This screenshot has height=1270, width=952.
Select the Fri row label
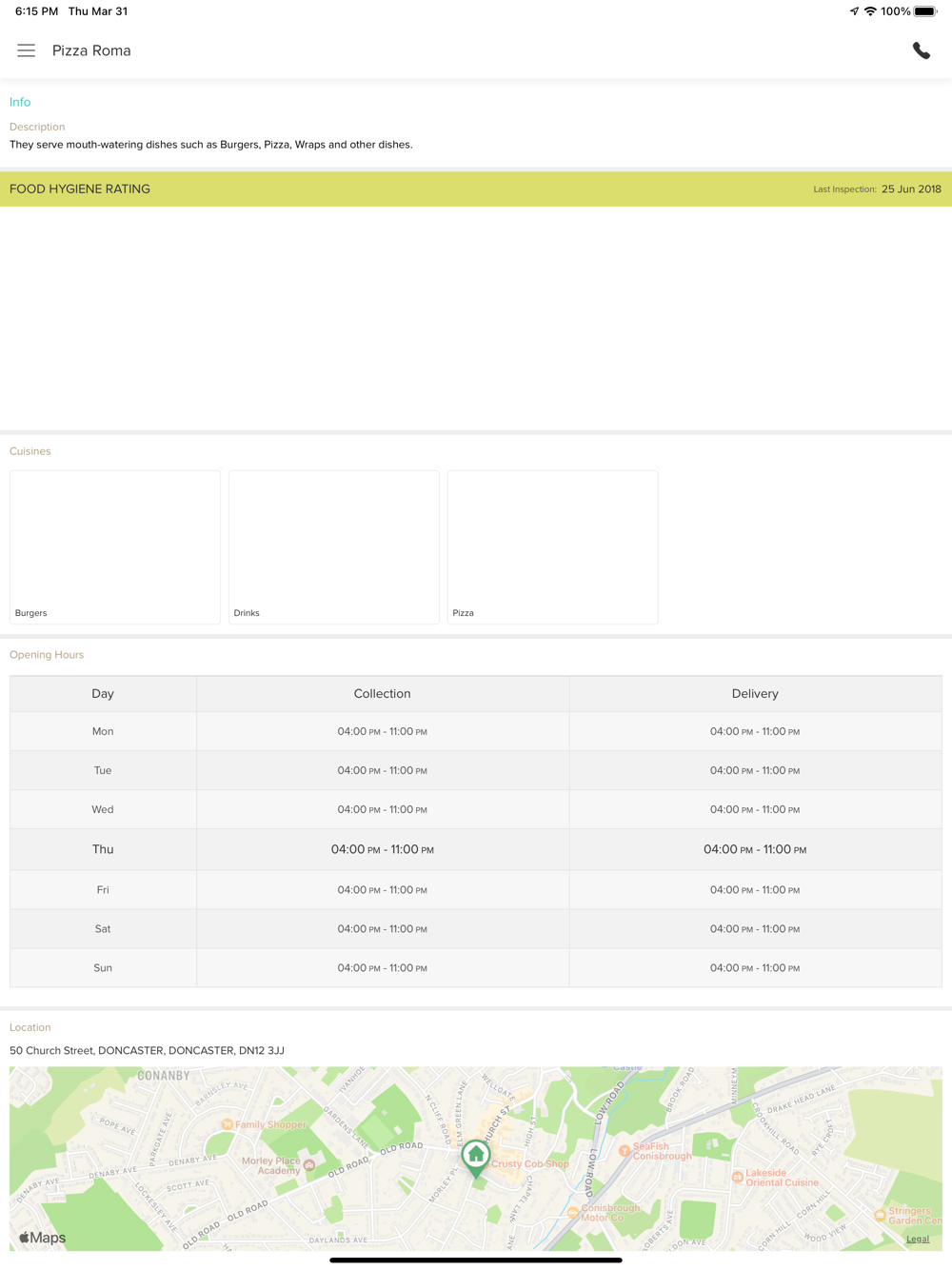click(103, 889)
